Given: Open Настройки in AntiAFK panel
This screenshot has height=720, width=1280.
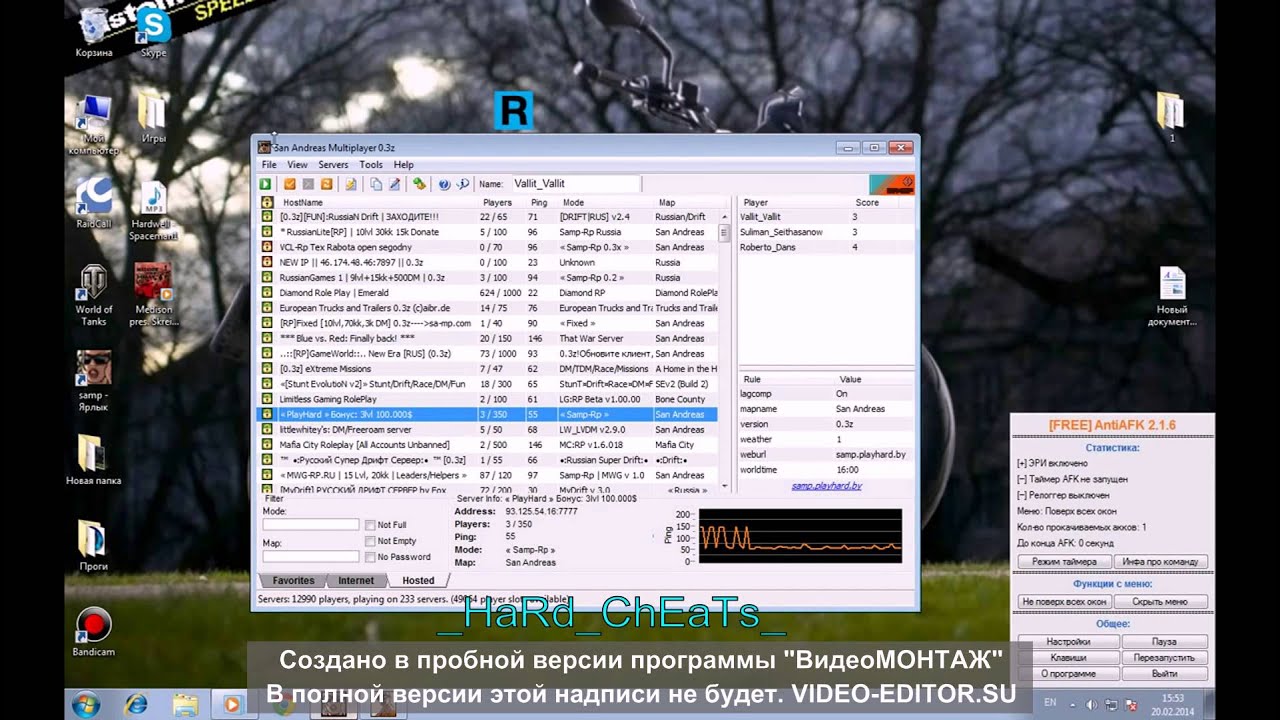Looking at the screenshot, I should 1068,642.
